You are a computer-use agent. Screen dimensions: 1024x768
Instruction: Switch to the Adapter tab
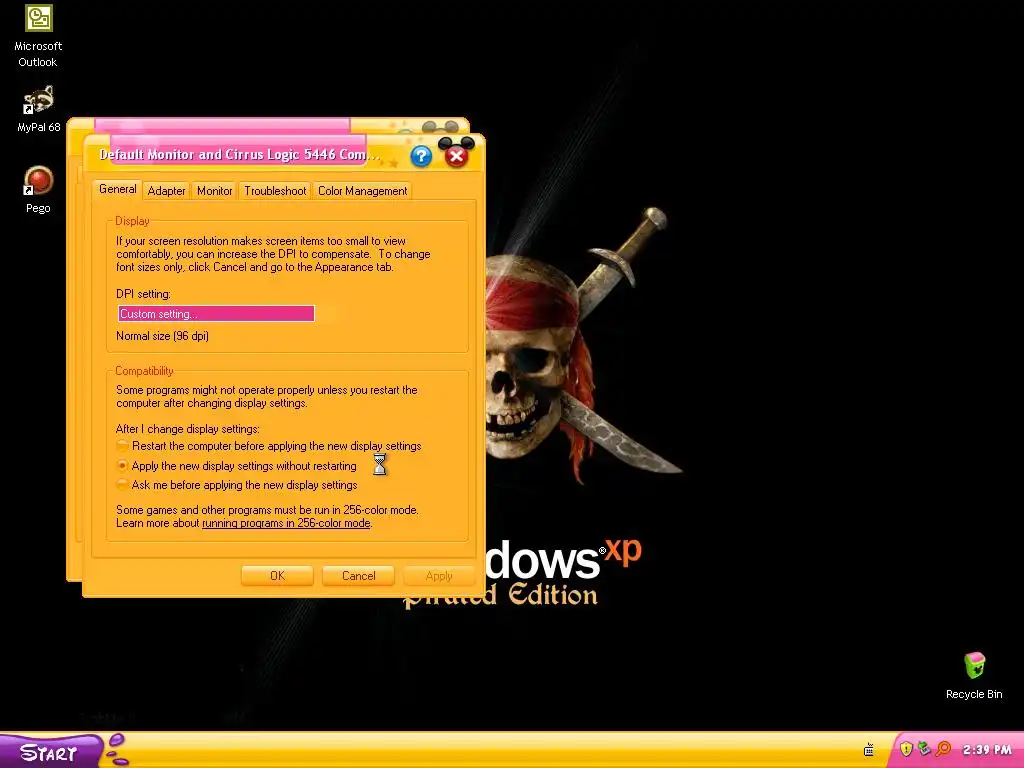[x=166, y=191]
